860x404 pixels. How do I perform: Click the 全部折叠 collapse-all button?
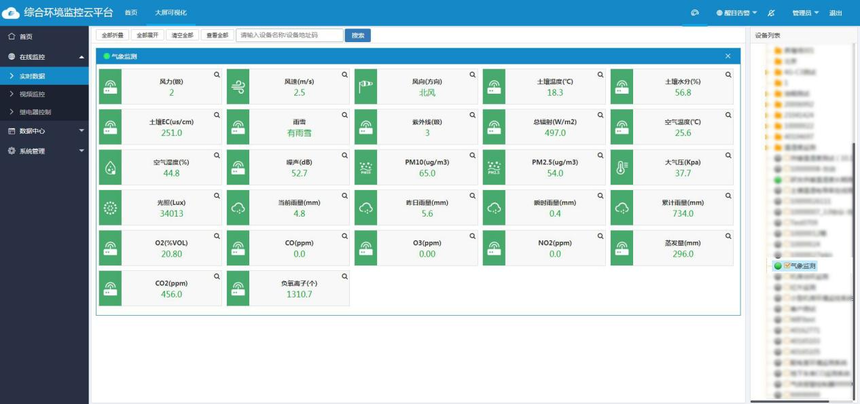tap(112, 35)
